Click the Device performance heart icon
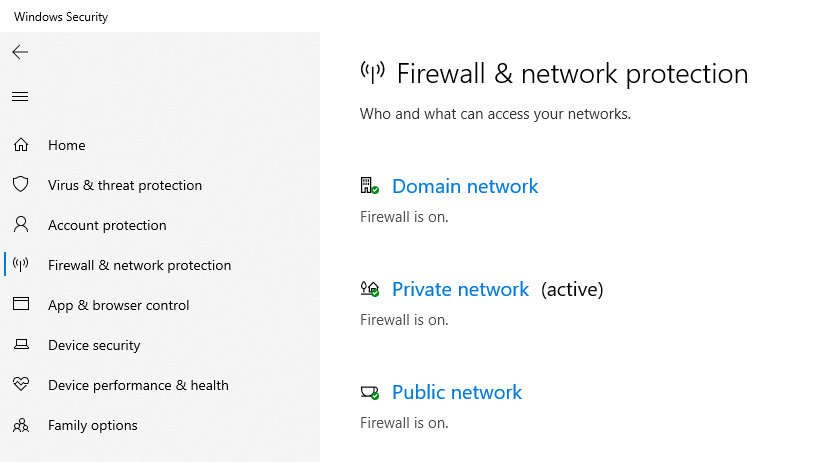Screen dimensions: 840x462 click(20, 385)
